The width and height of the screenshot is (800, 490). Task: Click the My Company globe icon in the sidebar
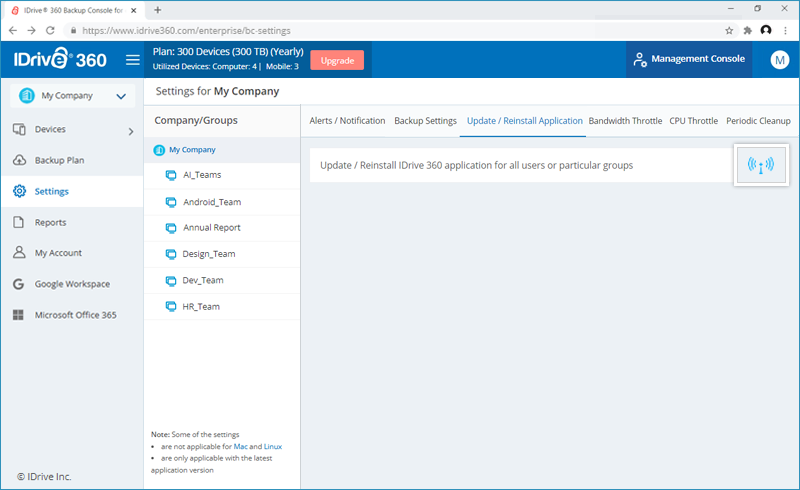pyautogui.click(x=27, y=95)
